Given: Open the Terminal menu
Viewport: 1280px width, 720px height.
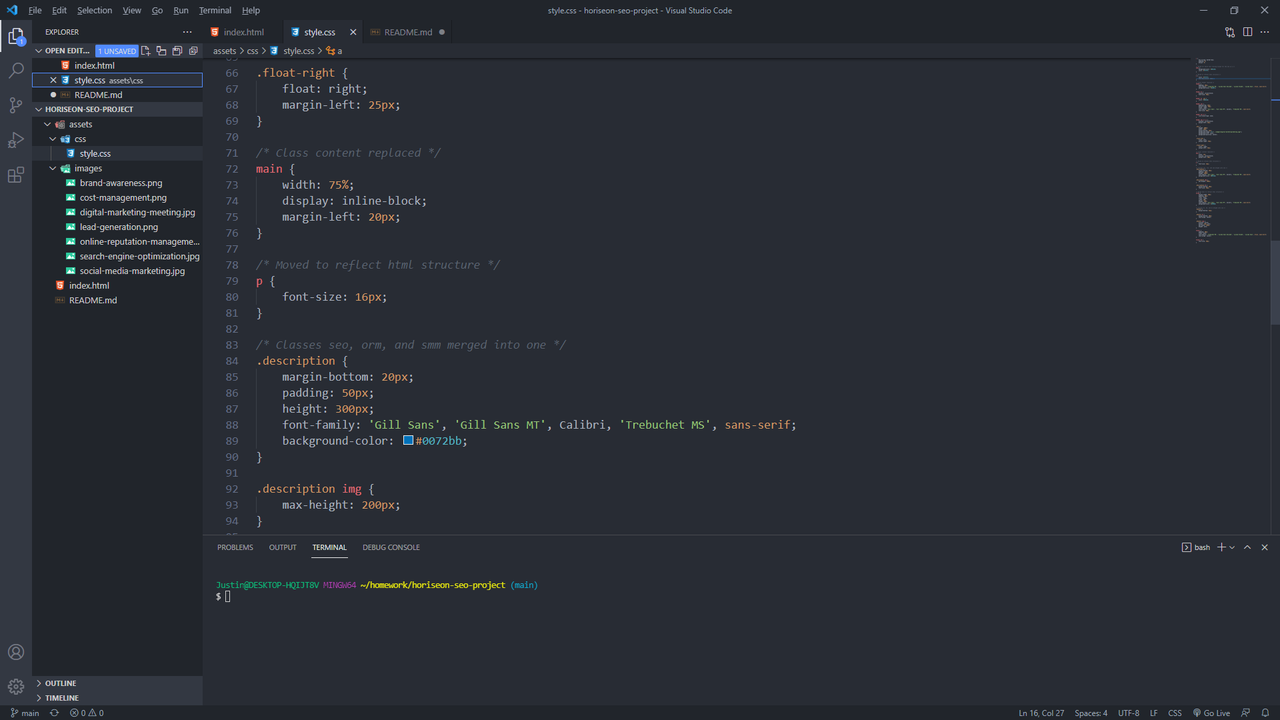Looking at the screenshot, I should (215, 10).
